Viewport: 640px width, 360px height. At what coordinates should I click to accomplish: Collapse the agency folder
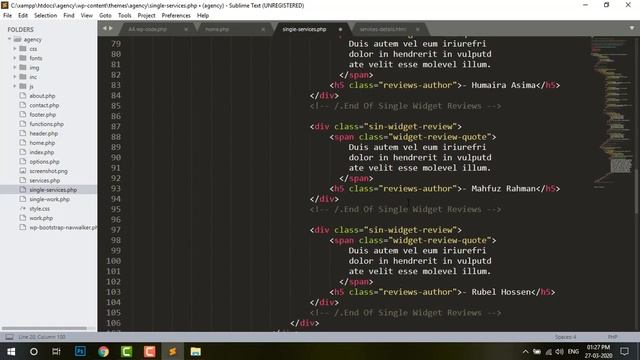pos(9,39)
